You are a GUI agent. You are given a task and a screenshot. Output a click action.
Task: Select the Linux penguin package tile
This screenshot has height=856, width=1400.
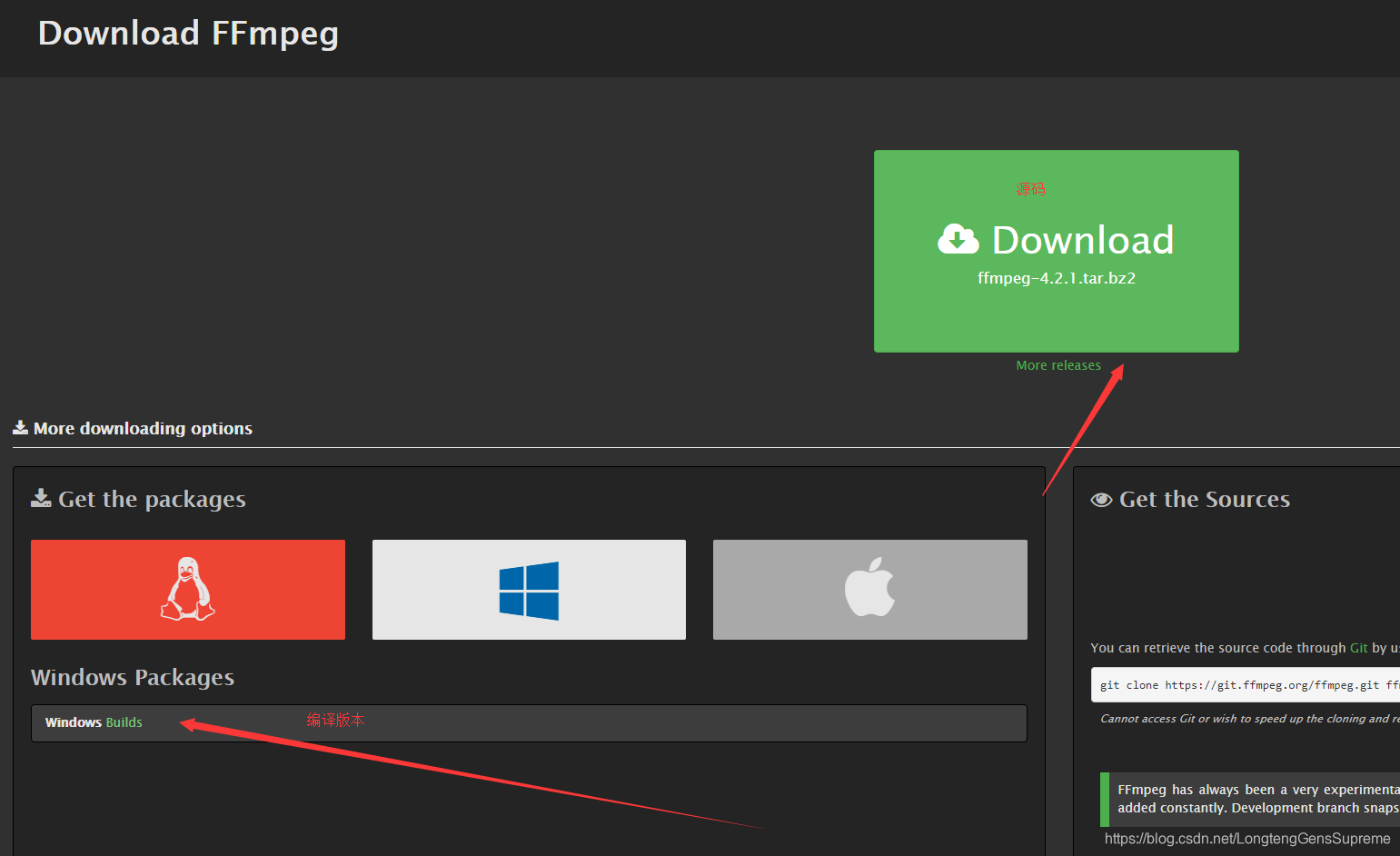point(188,590)
